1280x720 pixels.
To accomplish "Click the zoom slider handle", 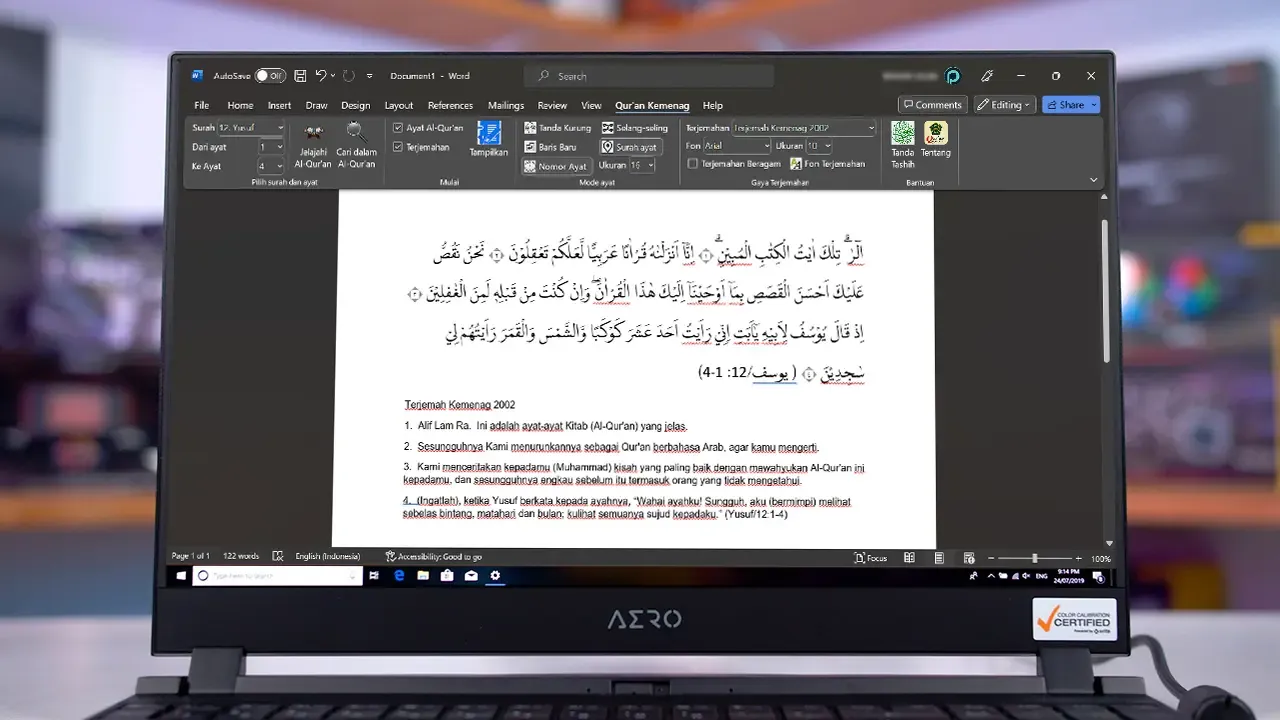I will (x=1035, y=558).
